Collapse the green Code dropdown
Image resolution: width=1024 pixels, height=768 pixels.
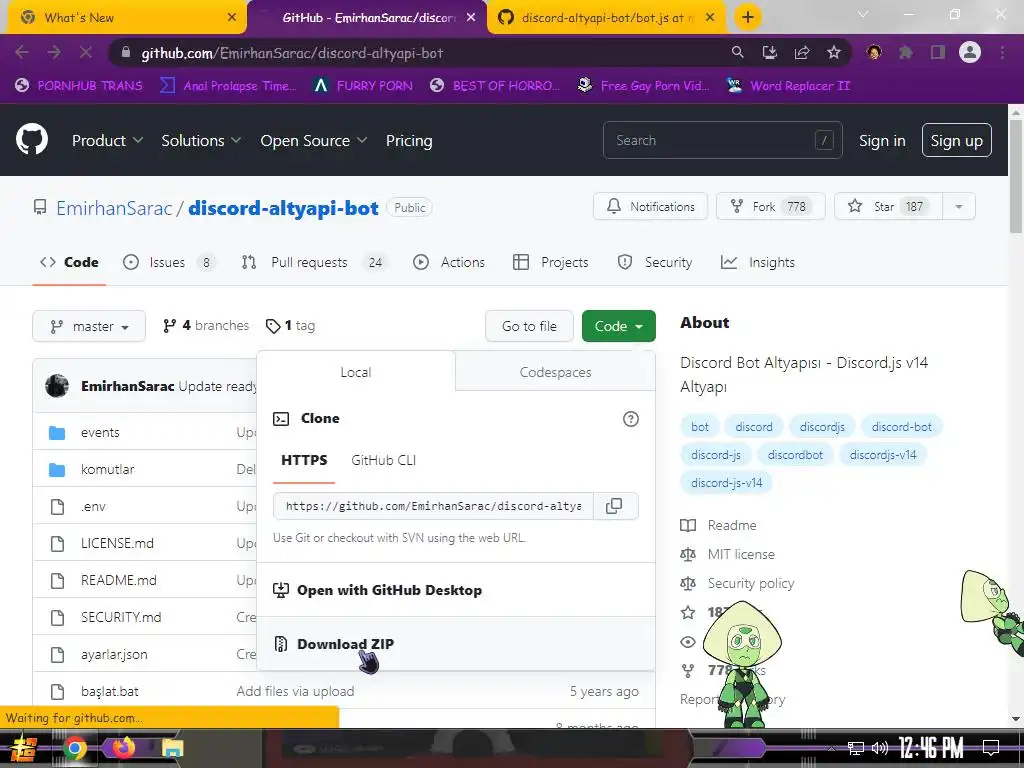[x=618, y=326]
